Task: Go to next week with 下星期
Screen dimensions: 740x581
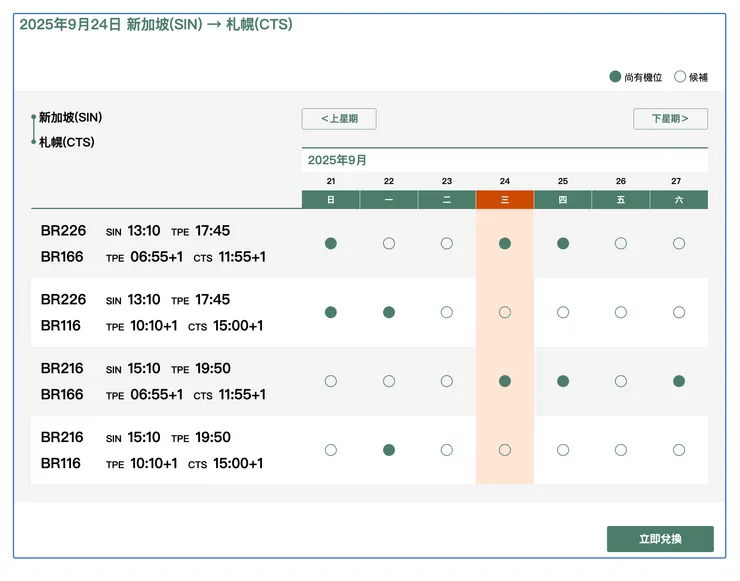Action: pos(670,119)
